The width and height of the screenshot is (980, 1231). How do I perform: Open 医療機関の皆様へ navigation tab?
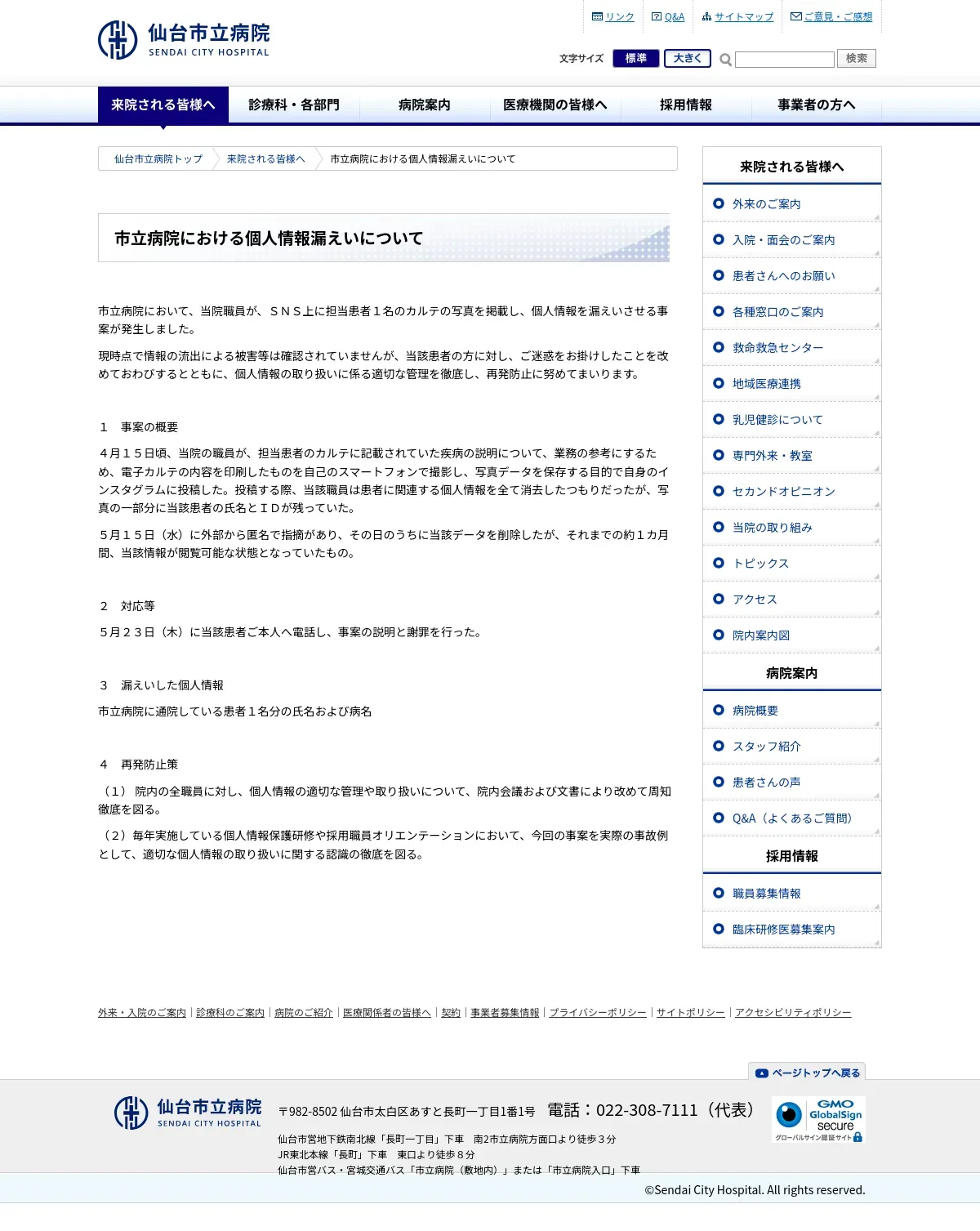(x=555, y=105)
